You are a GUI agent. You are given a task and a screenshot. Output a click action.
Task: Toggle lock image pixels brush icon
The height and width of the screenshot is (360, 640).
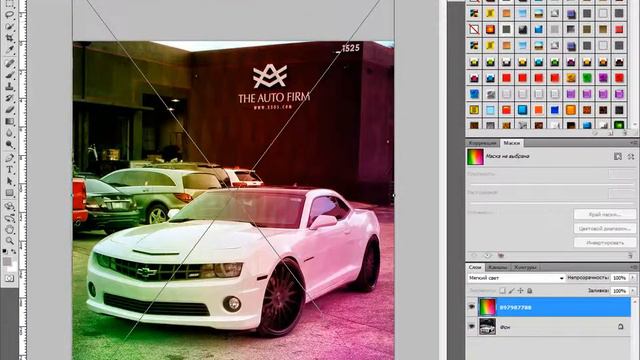pos(511,291)
